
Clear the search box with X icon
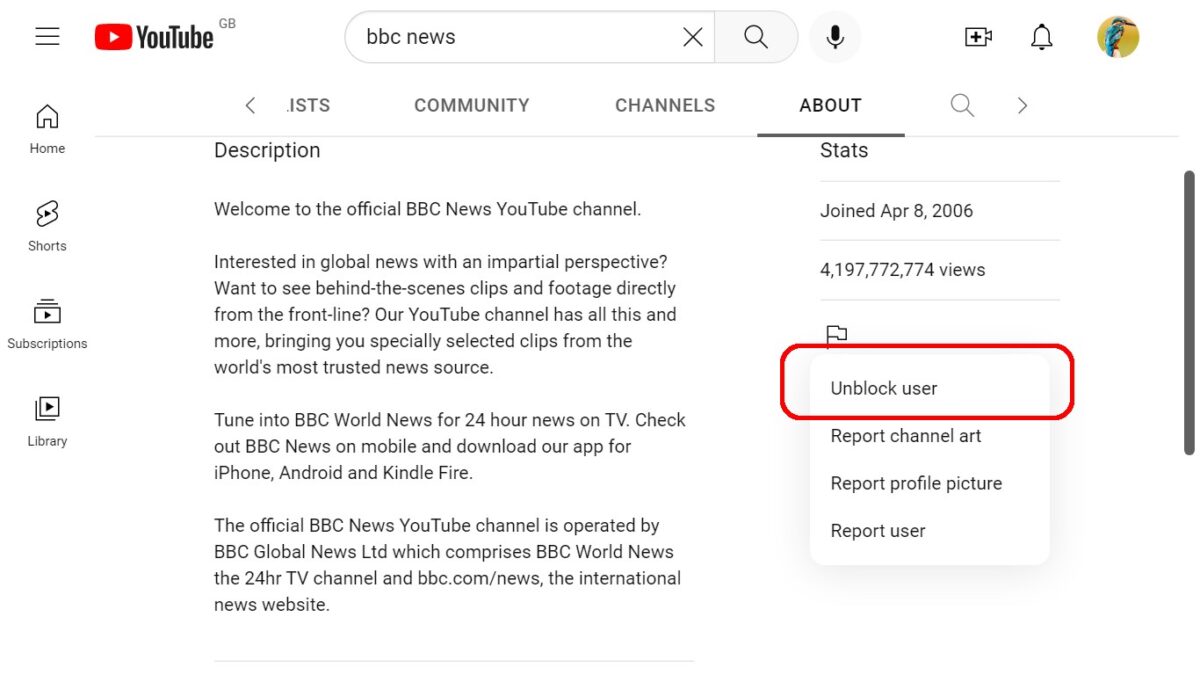click(692, 37)
